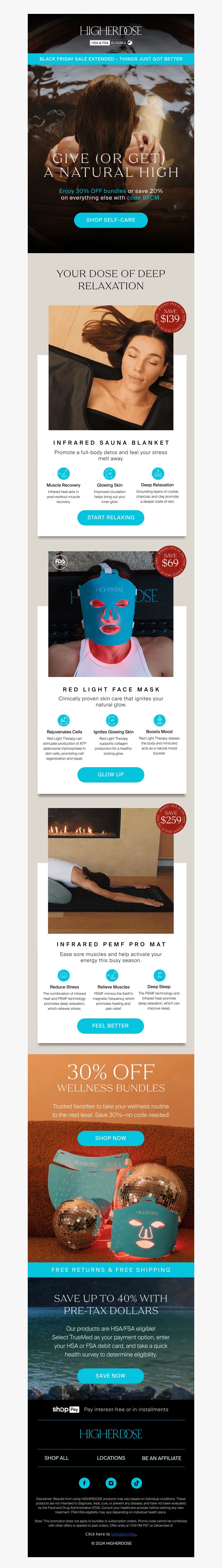Click the Muscle Recovery icon
Image resolution: width=222 pixels, height=1568 pixels.
[63, 474]
